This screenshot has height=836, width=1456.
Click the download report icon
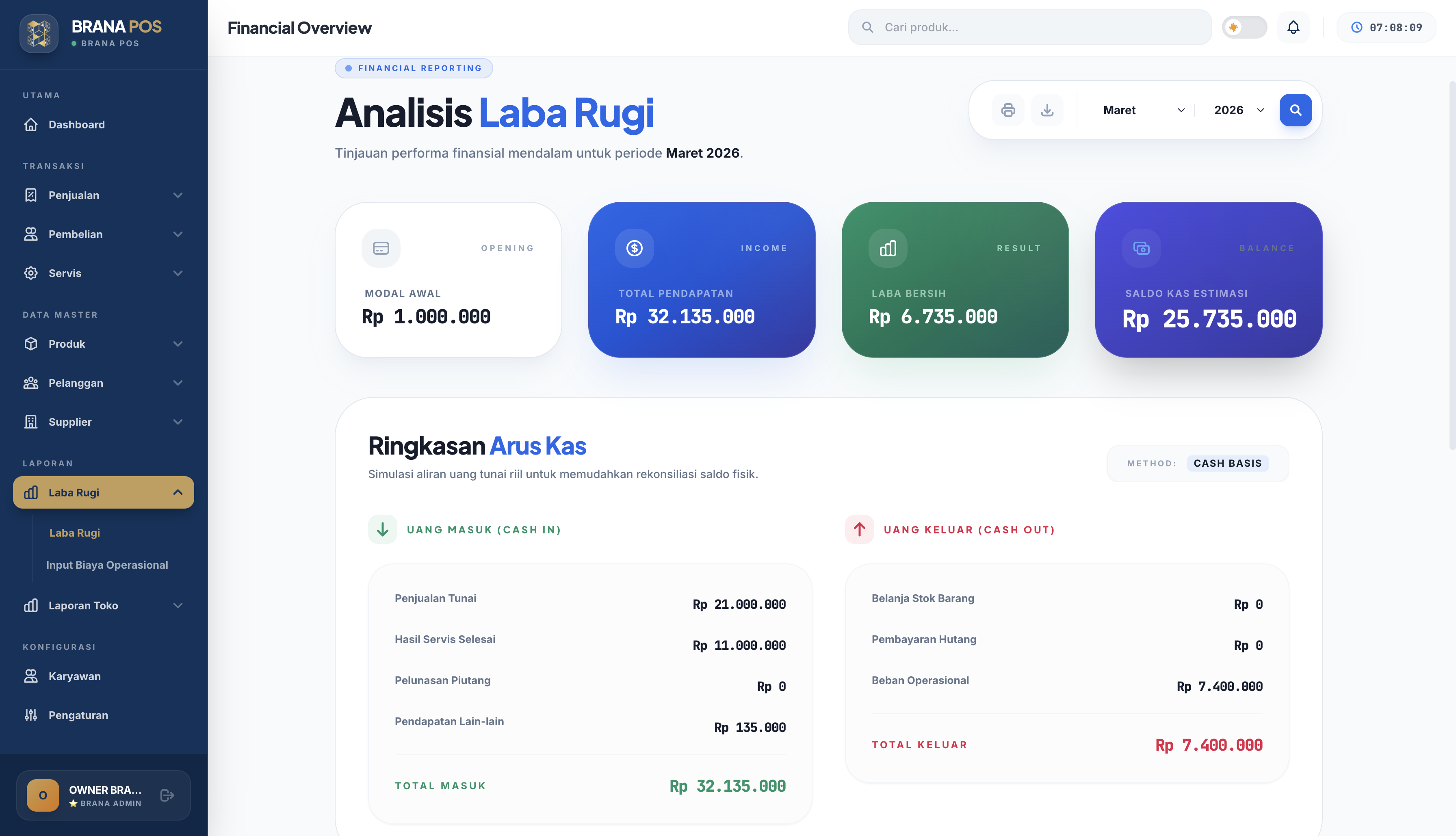pyautogui.click(x=1047, y=110)
